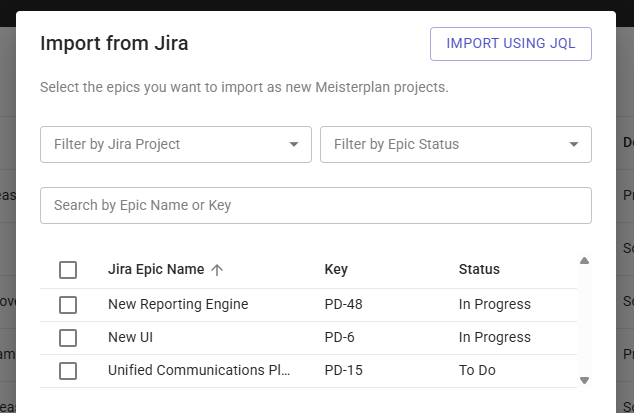Select the New Reporting Engine epic name
The height and width of the screenshot is (413, 634).
tap(178, 304)
